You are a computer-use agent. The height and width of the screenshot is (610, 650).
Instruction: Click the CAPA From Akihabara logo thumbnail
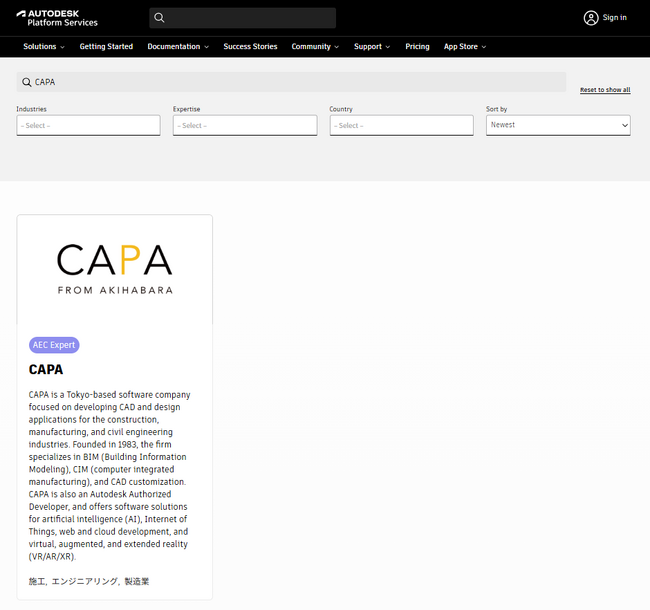click(x=114, y=269)
